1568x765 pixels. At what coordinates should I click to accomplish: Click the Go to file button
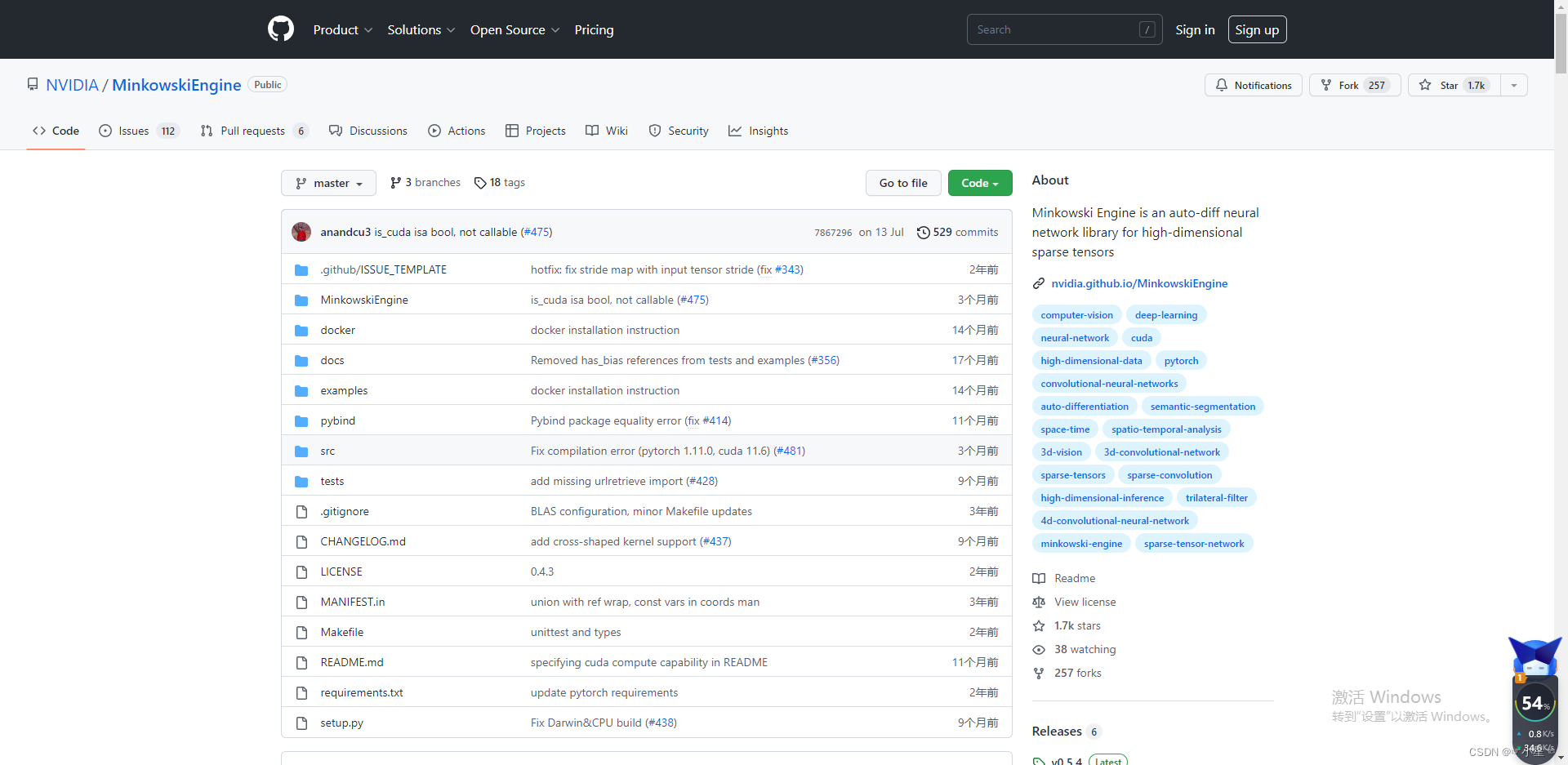(903, 183)
